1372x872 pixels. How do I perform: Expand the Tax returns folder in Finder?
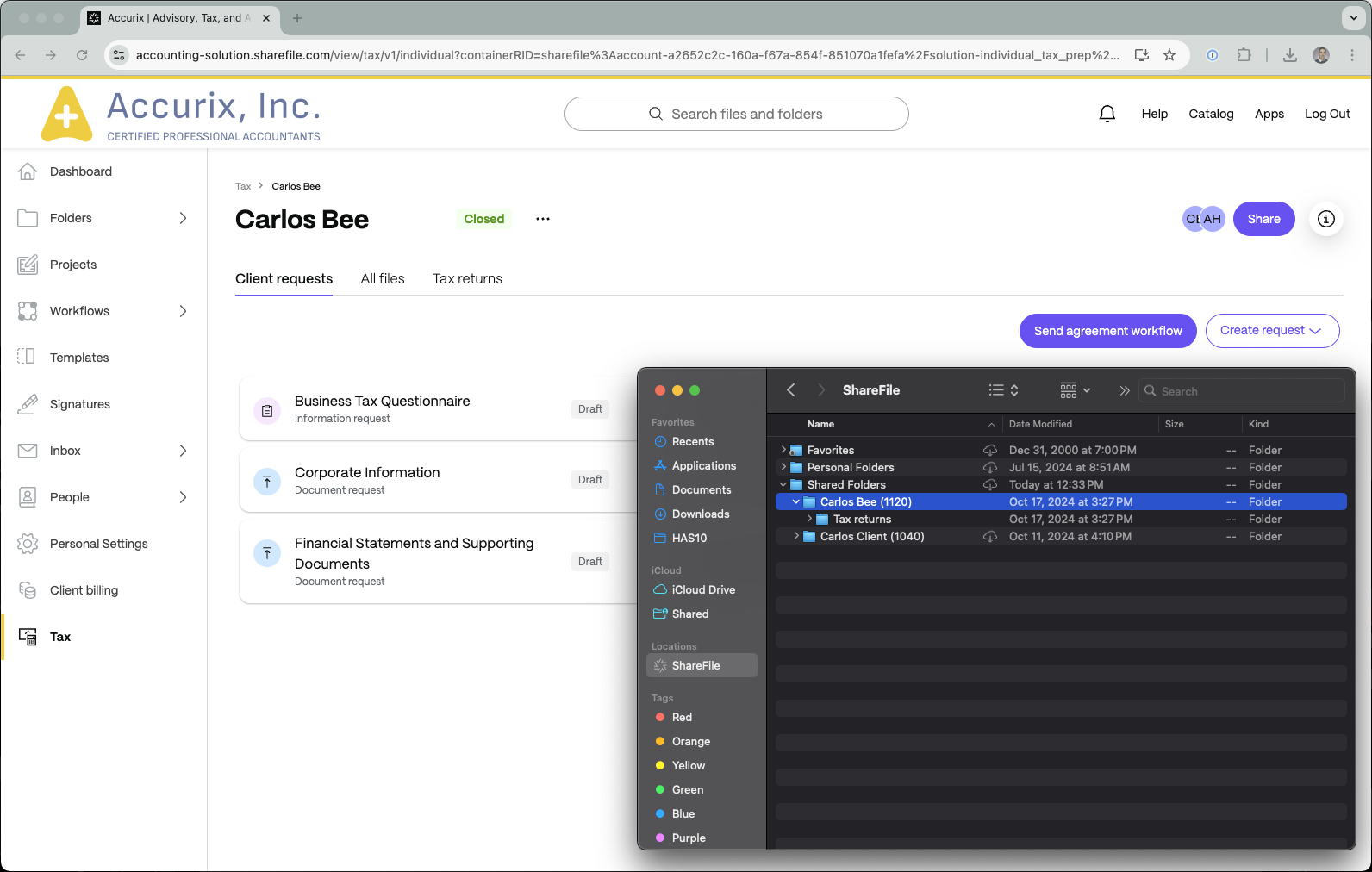(809, 519)
